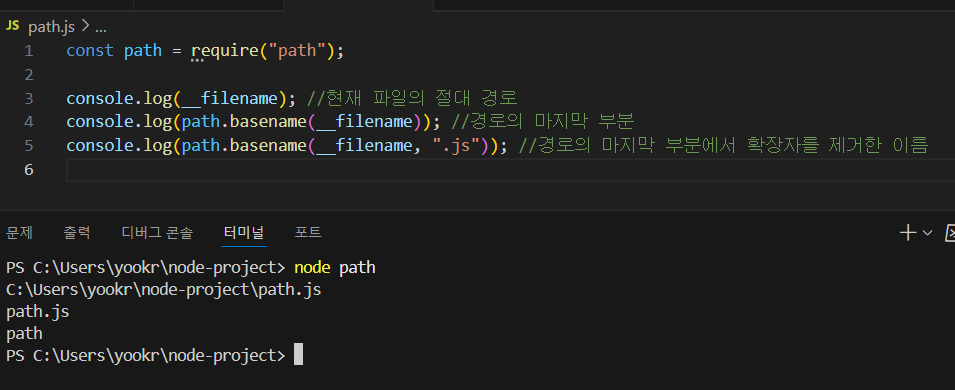The height and width of the screenshot is (390, 955).
Task: Click the blinking terminal cursor block
Action: coord(298,355)
